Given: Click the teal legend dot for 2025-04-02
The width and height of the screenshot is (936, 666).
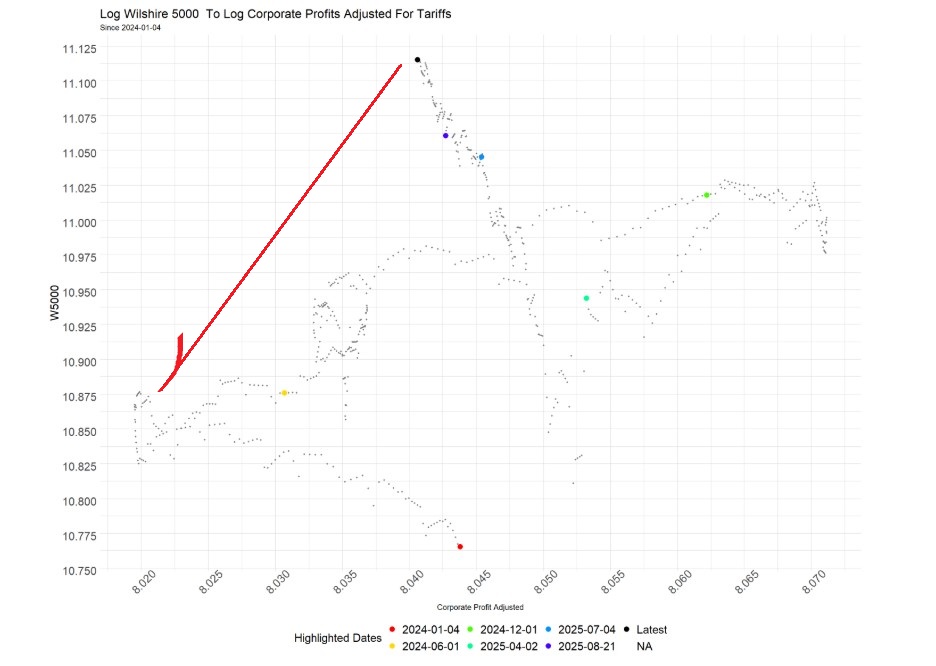Looking at the screenshot, I should [x=470, y=646].
